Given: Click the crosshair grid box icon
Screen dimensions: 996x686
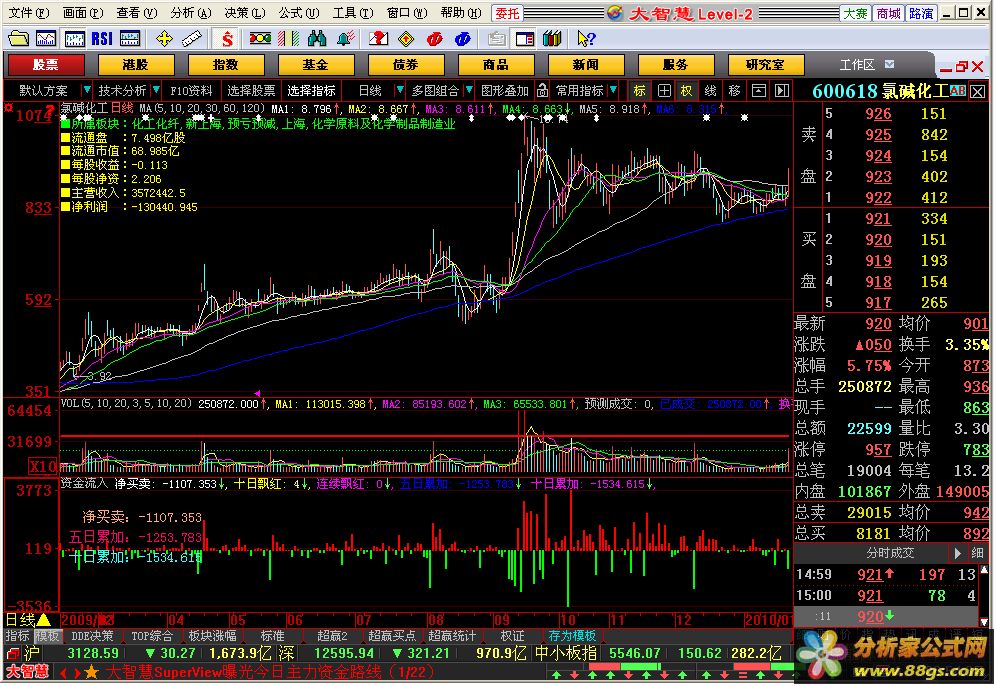Looking at the screenshot, I should (x=664, y=91).
